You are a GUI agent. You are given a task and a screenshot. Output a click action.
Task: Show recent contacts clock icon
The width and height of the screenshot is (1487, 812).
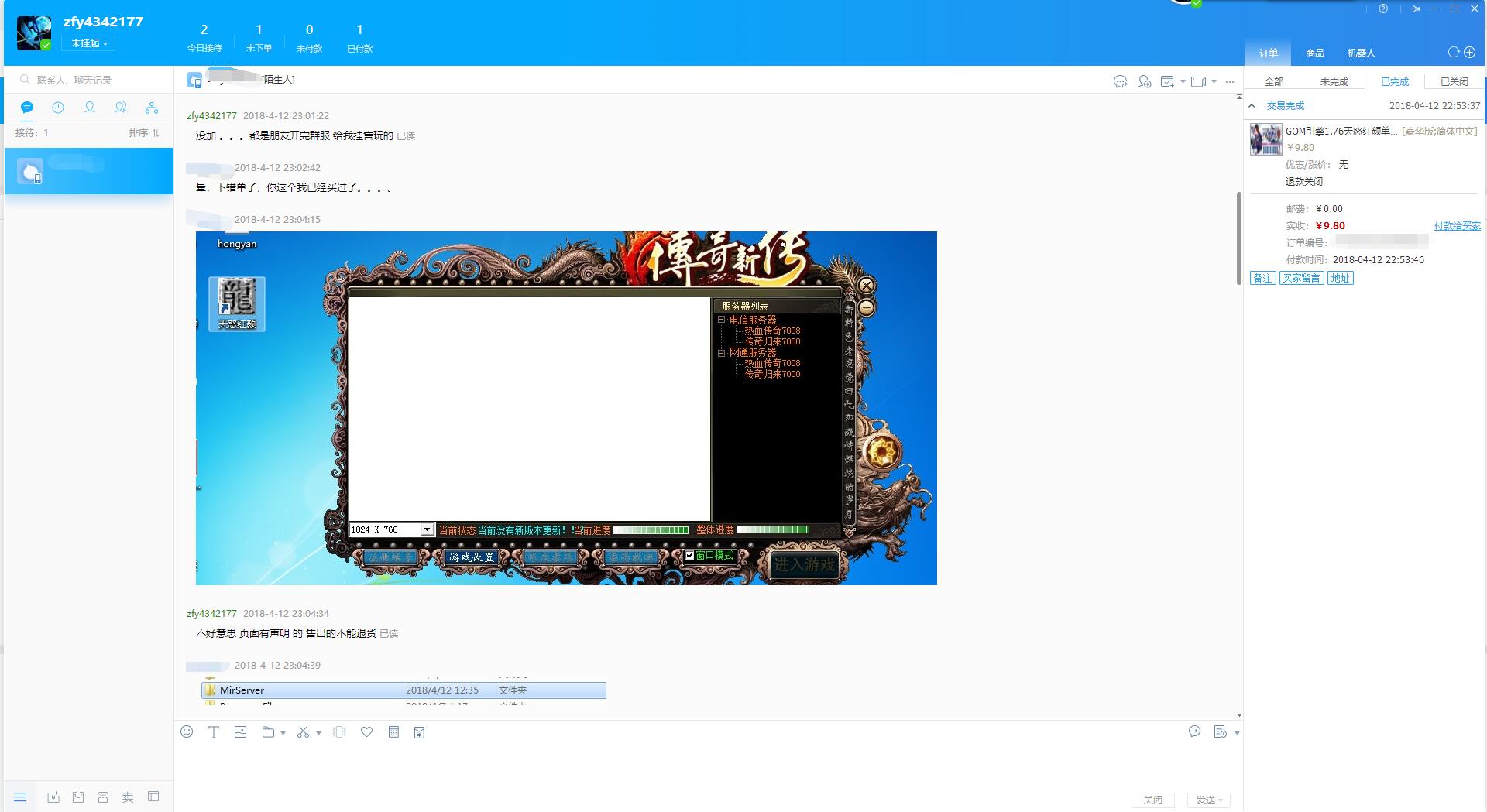58,108
